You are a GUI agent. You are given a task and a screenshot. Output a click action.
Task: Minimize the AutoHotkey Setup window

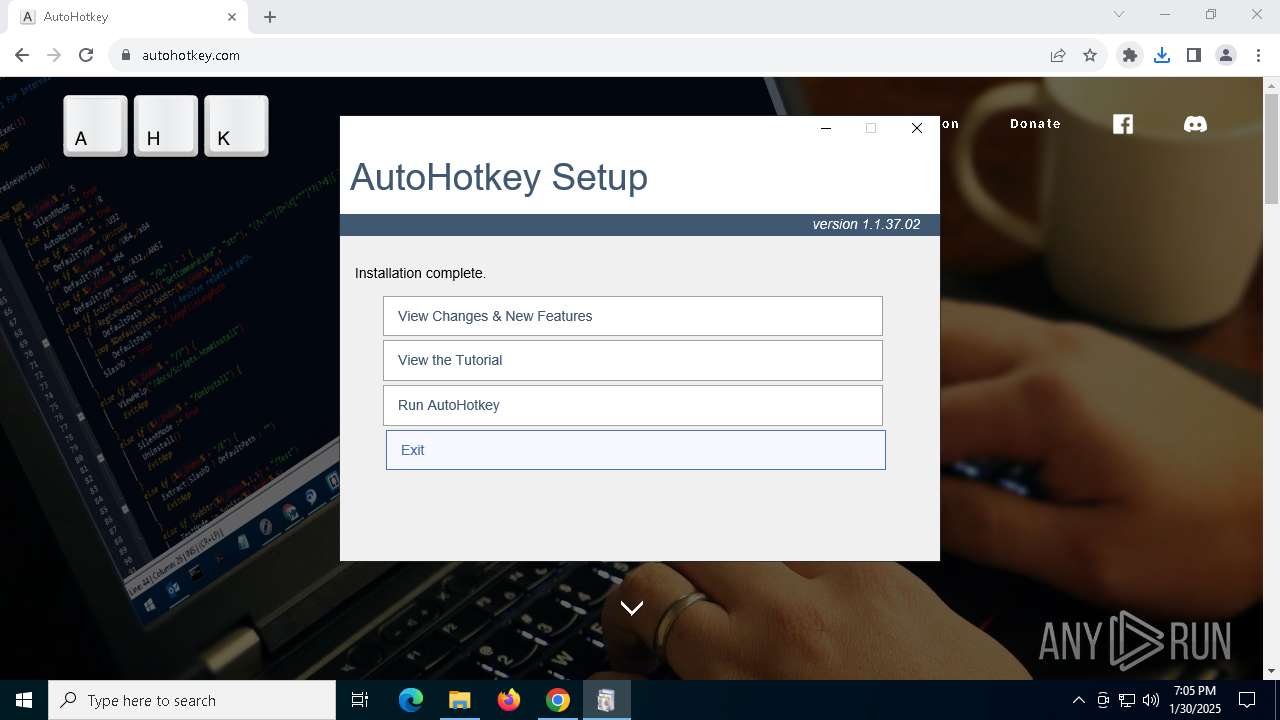(x=826, y=128)
